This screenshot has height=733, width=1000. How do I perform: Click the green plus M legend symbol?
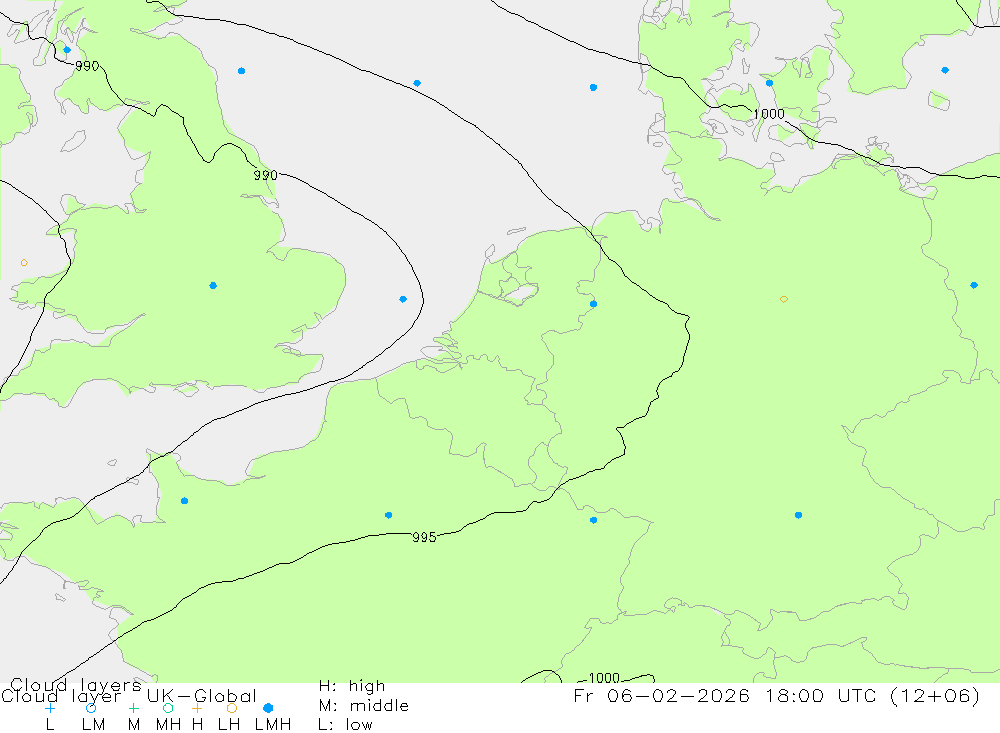pos(133,708)
